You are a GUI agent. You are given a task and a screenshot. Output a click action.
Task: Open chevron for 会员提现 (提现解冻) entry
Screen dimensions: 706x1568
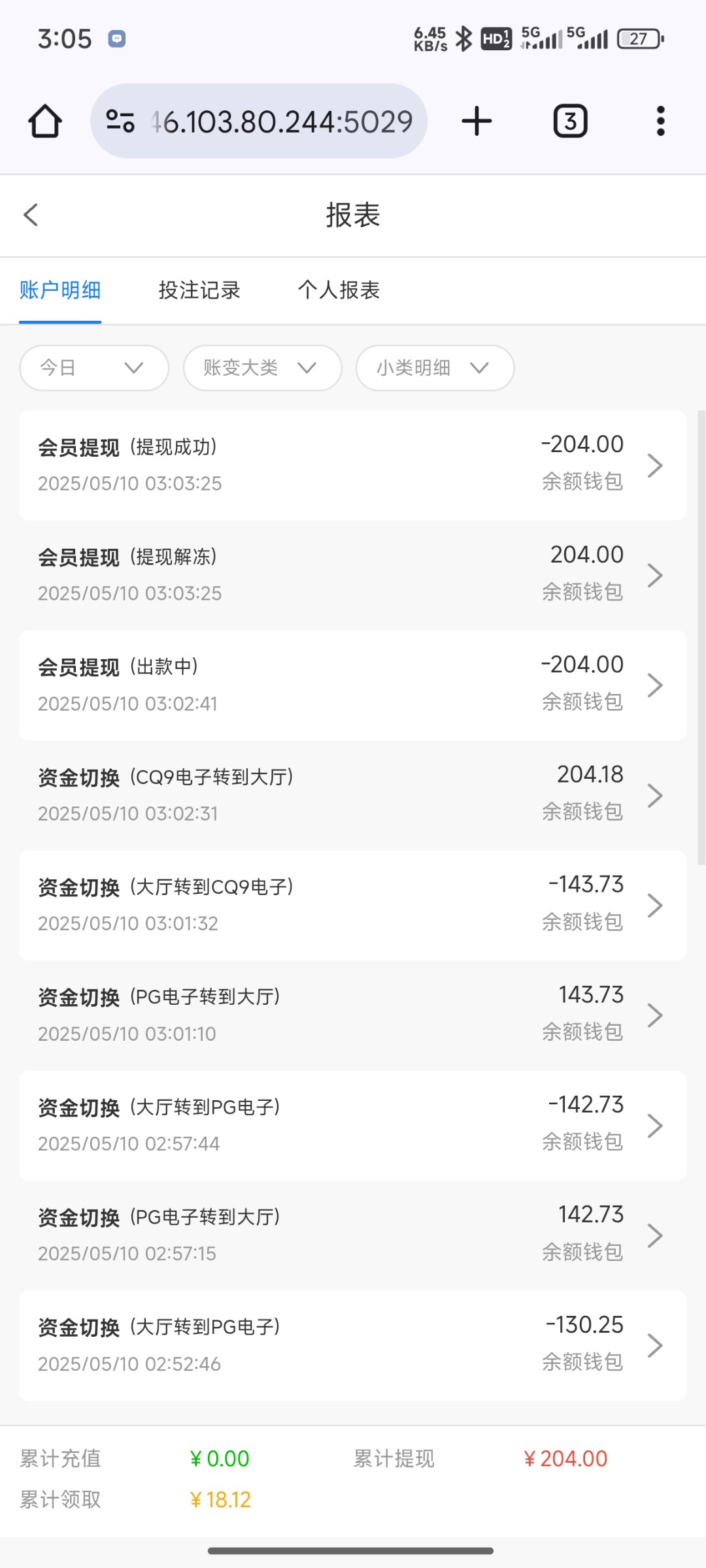point(654,576)
